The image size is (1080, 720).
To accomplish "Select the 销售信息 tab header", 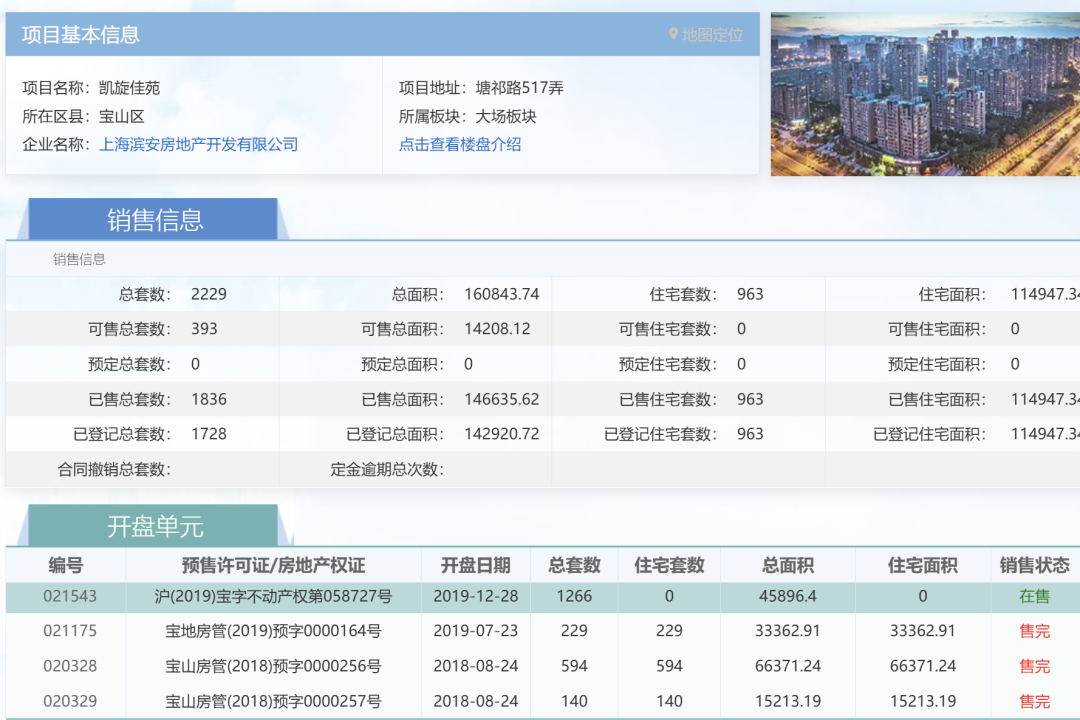I will tap(154, 220).
